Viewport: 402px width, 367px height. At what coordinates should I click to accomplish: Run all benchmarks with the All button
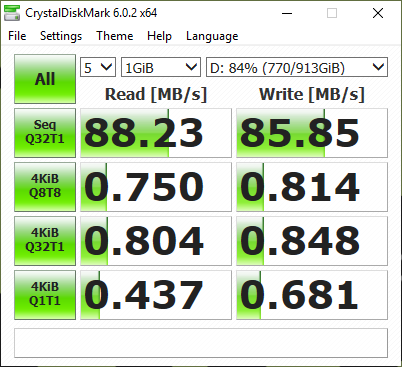click(45, 79)
